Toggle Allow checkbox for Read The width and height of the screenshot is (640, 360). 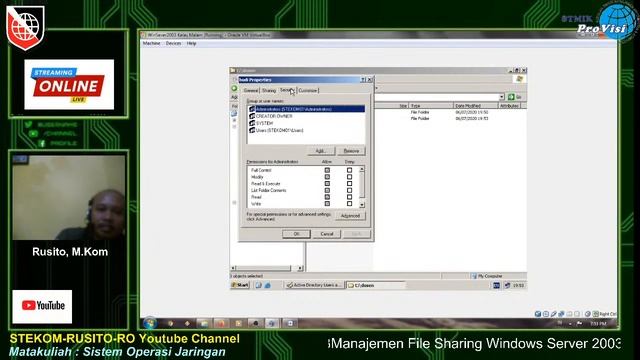click(327, 197)
